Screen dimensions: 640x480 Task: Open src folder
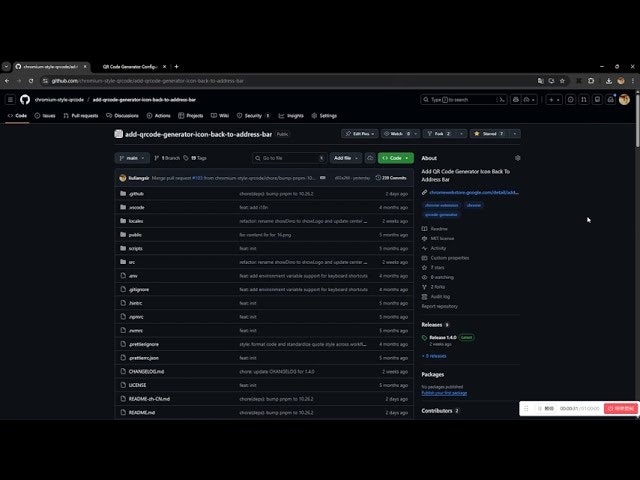(132, 262)
